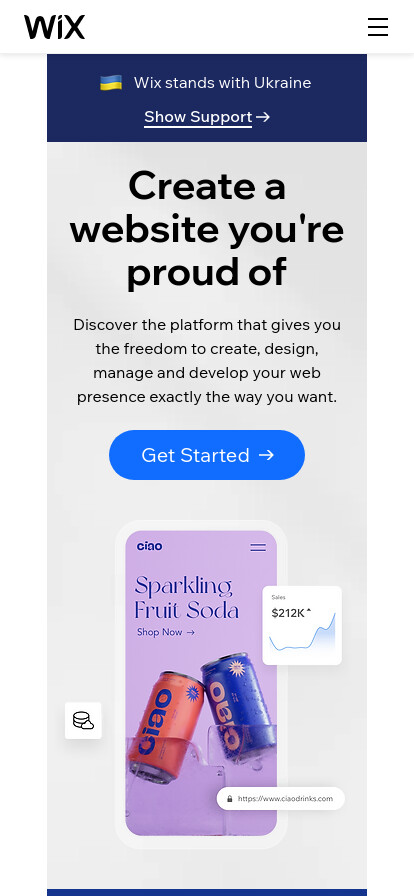Click the Create a website headline

click(x=207, y=229)
